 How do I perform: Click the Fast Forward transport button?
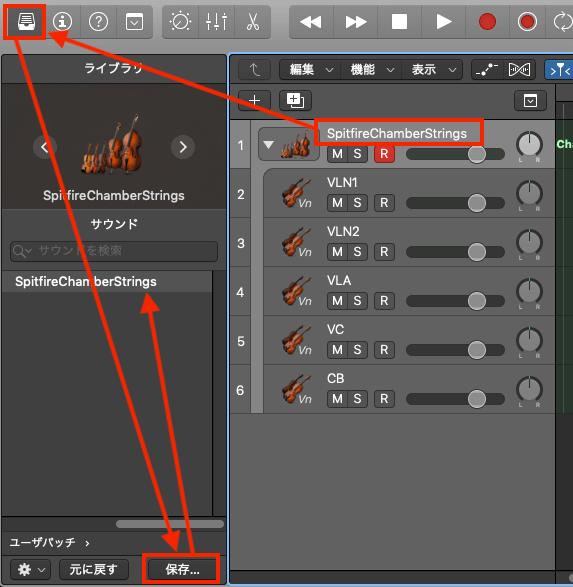point(356,22)
